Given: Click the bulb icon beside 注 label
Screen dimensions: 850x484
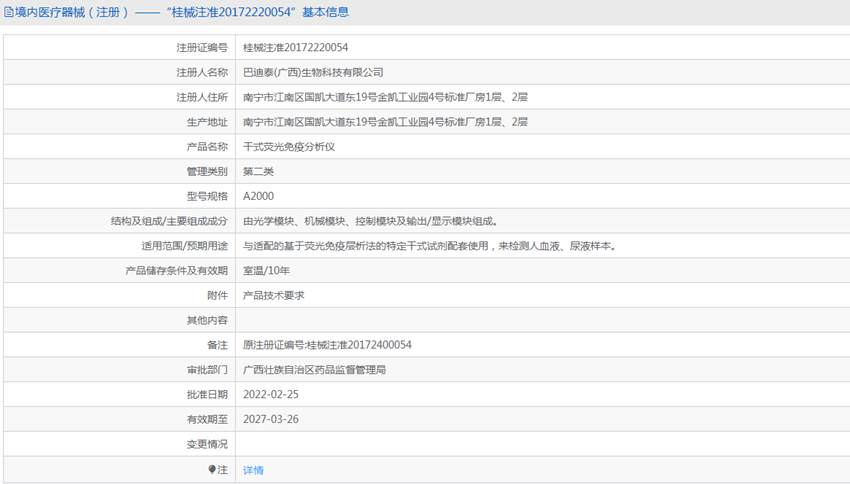Looking at the screenshot, I should coord(212,469).
